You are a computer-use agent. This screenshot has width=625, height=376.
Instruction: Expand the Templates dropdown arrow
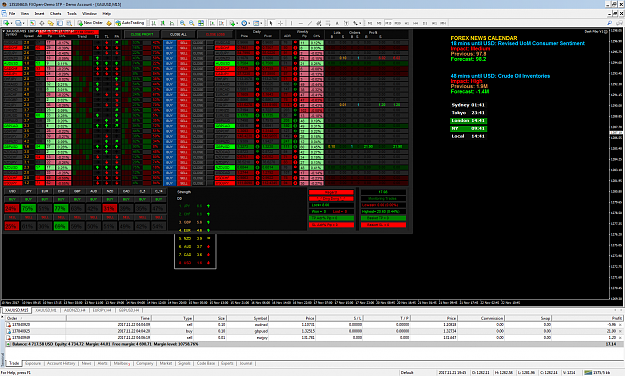click(261, 23)
